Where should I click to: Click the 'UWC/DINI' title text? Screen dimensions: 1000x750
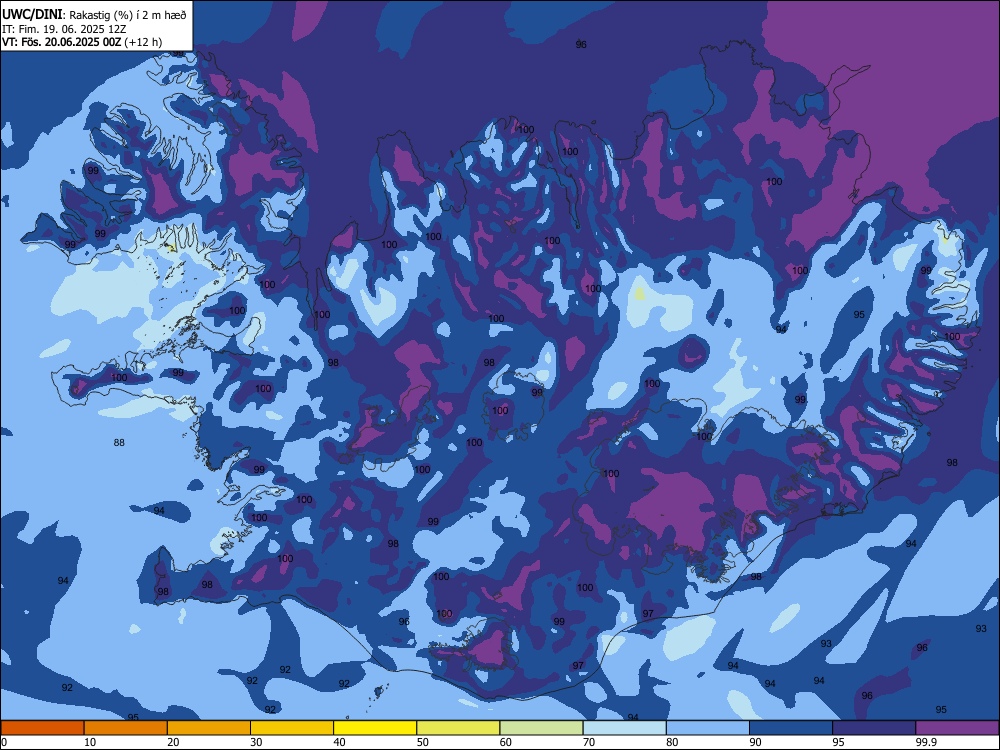click(31, 14)
